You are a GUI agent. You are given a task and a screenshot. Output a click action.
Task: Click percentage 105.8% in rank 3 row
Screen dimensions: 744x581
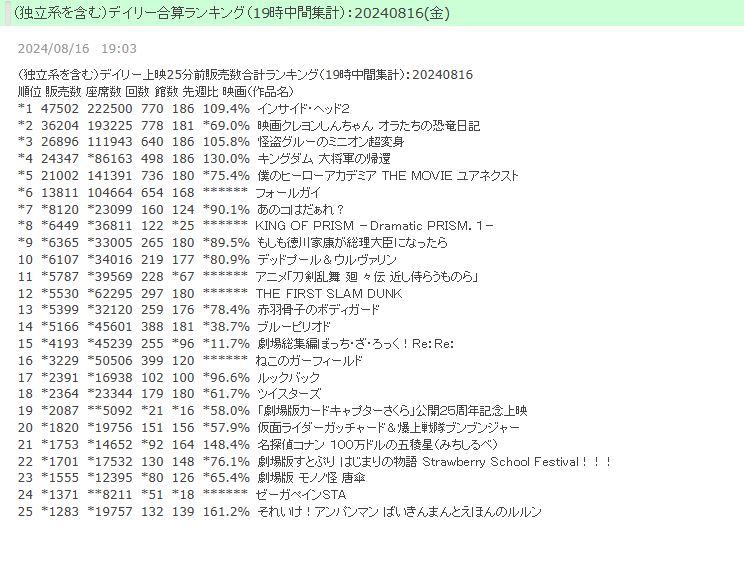coord(226,141)
